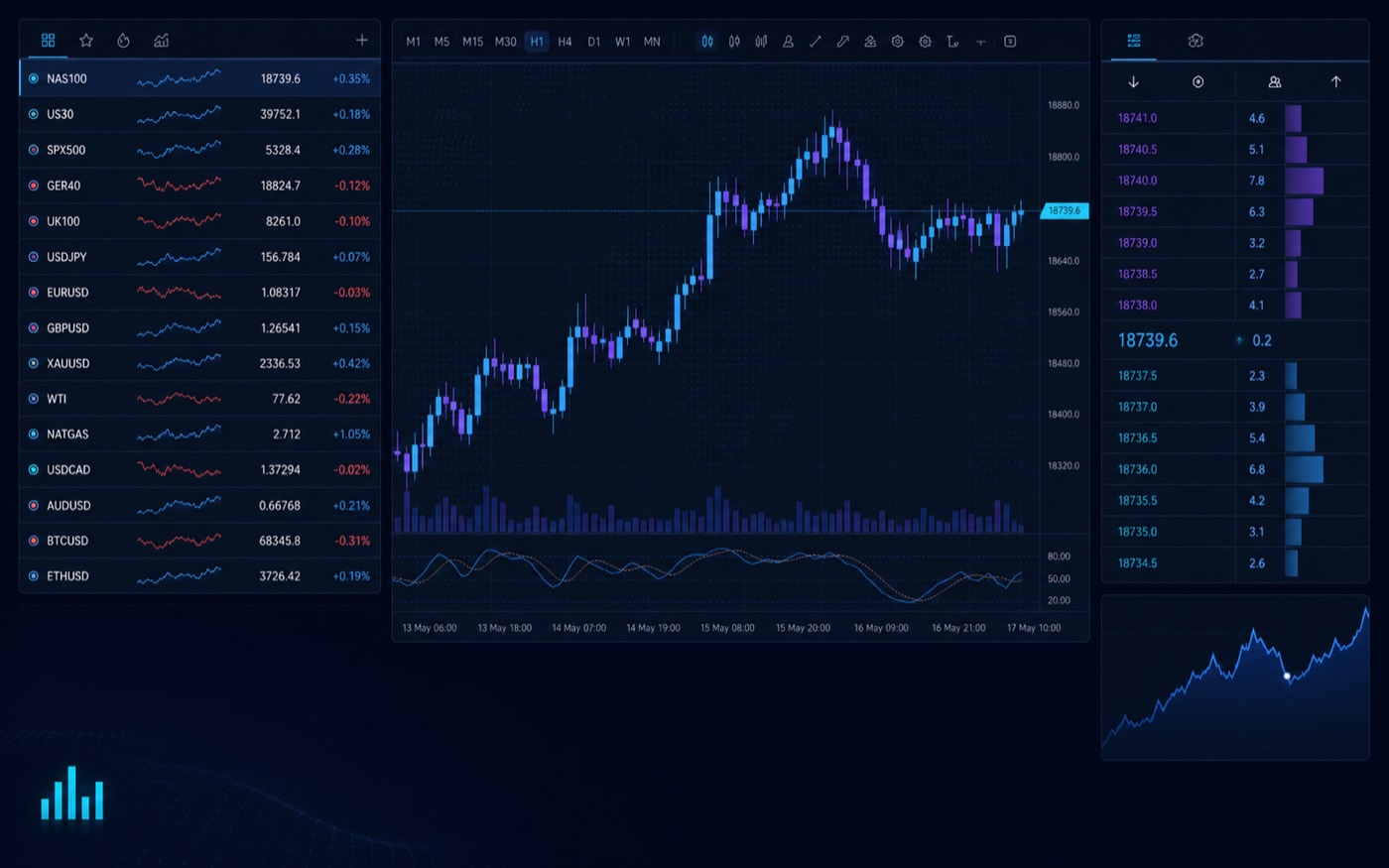The height and width of the screenshot is (868, 1389).
Task: Open the USDJPY watchlist row
Action: tap(199, 257)
